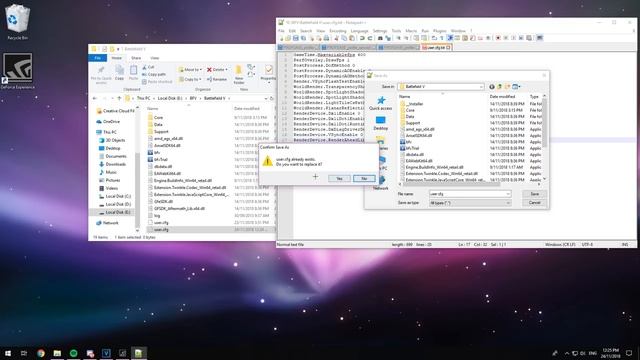Viewport: 640px width, 360px height.
Task: Click the File name field in Save As dialog
Action: 470,194
